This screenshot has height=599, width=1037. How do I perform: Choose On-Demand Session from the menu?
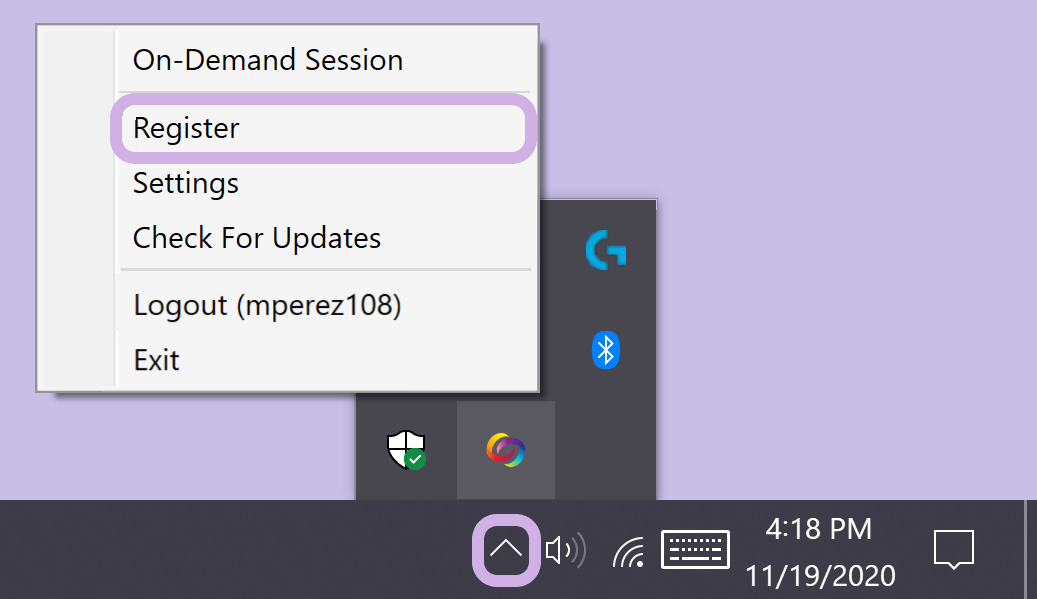coord(268,60)
